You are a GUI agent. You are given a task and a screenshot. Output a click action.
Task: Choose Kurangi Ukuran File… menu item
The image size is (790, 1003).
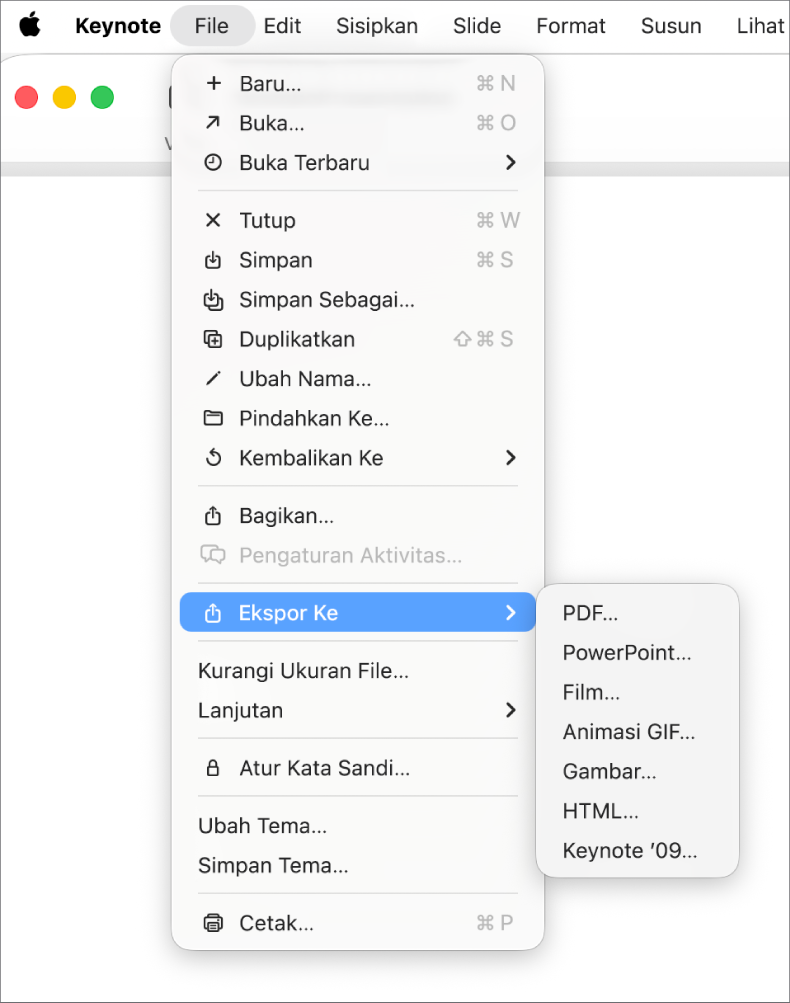pos(358,670)
